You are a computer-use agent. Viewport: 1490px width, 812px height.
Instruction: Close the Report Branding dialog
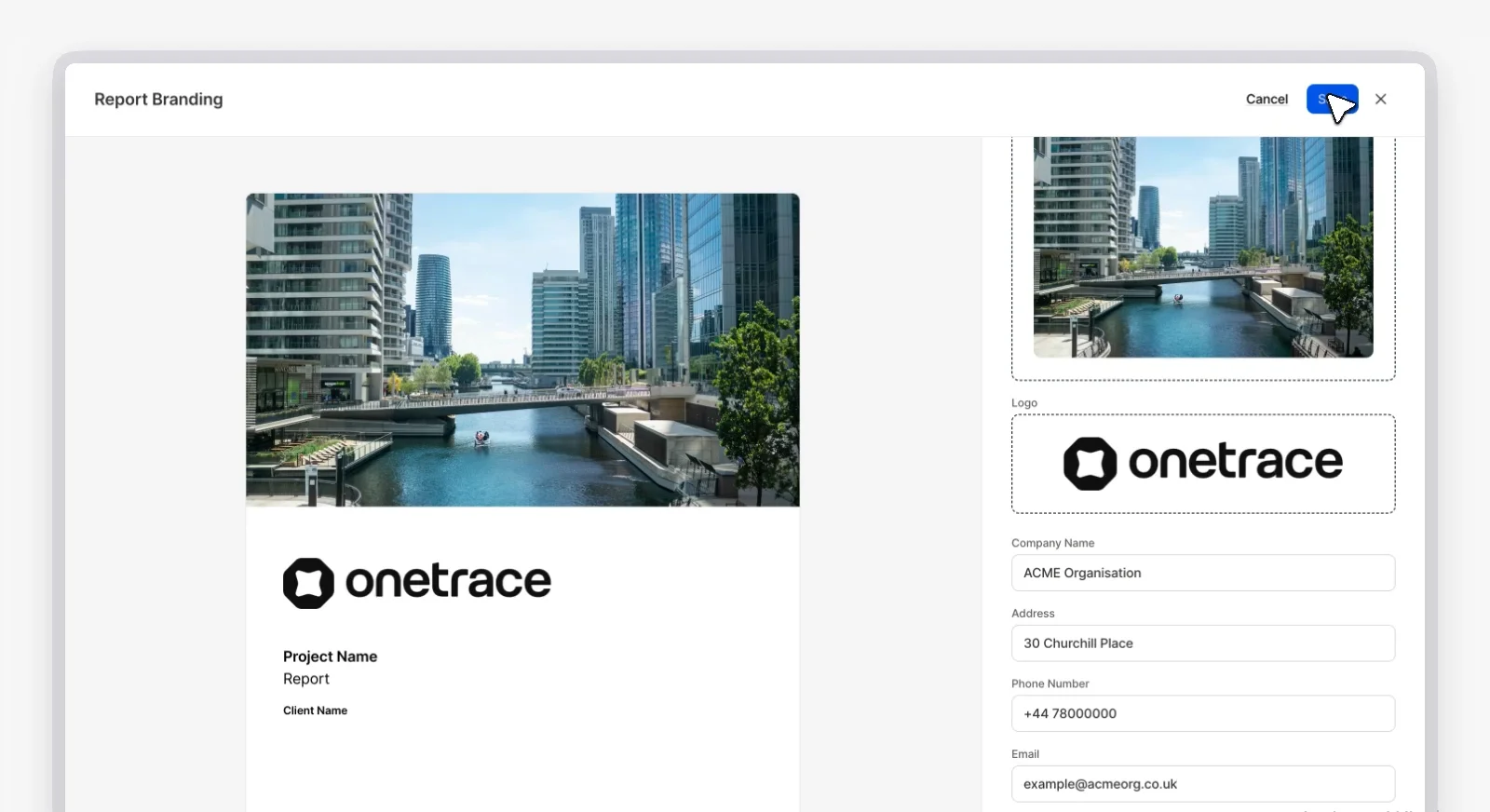point(1380,99)
